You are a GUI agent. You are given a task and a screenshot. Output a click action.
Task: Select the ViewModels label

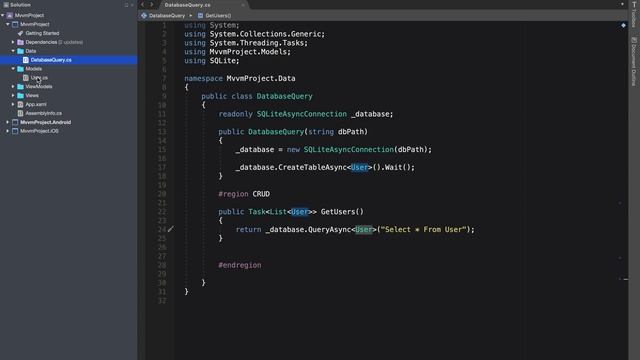point(39,87)
